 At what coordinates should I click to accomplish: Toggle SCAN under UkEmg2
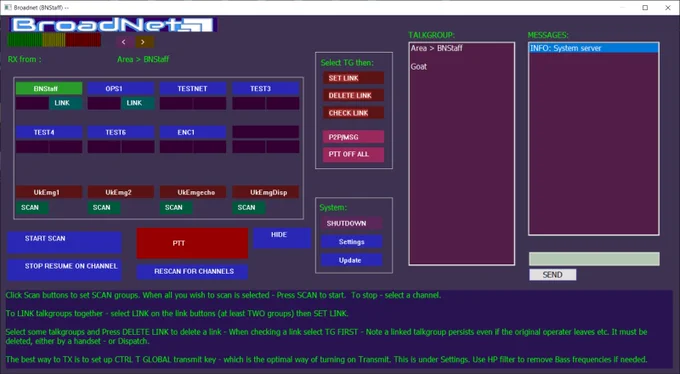tap(104, 207)
